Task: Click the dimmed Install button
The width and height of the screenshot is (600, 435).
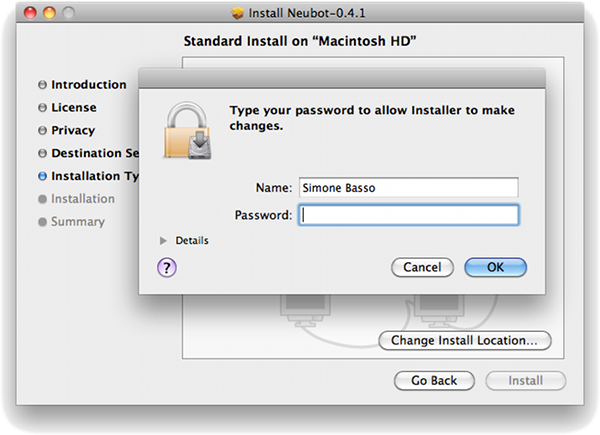Action: click(526, 381)
